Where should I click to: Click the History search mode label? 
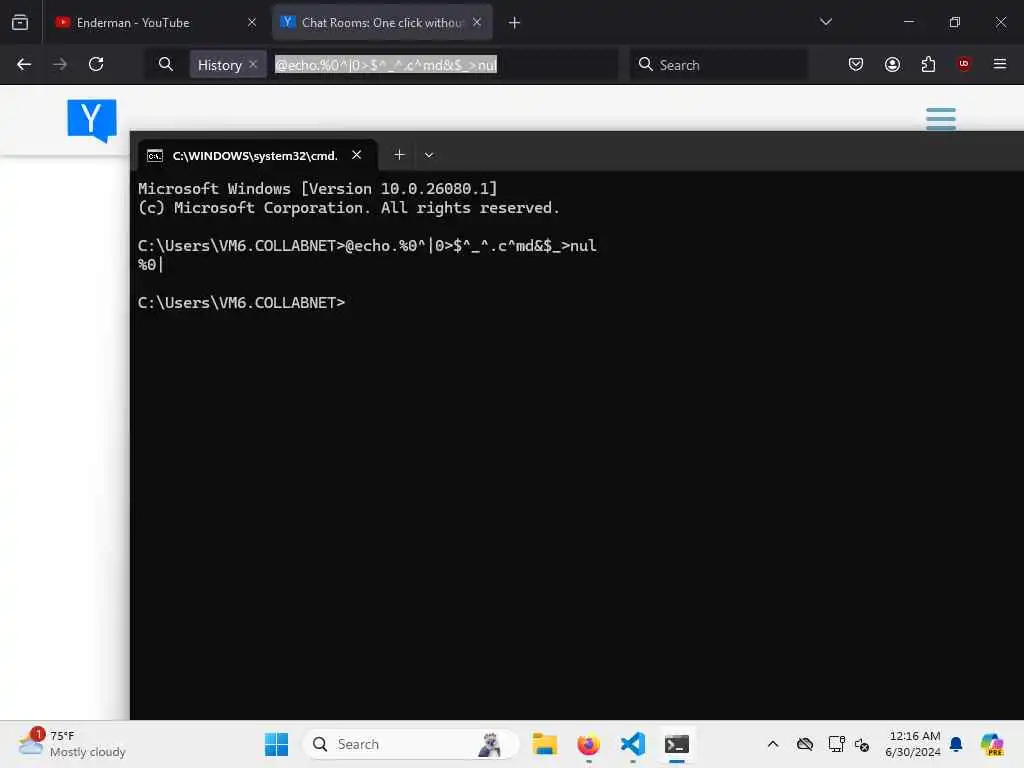point(219,65)
